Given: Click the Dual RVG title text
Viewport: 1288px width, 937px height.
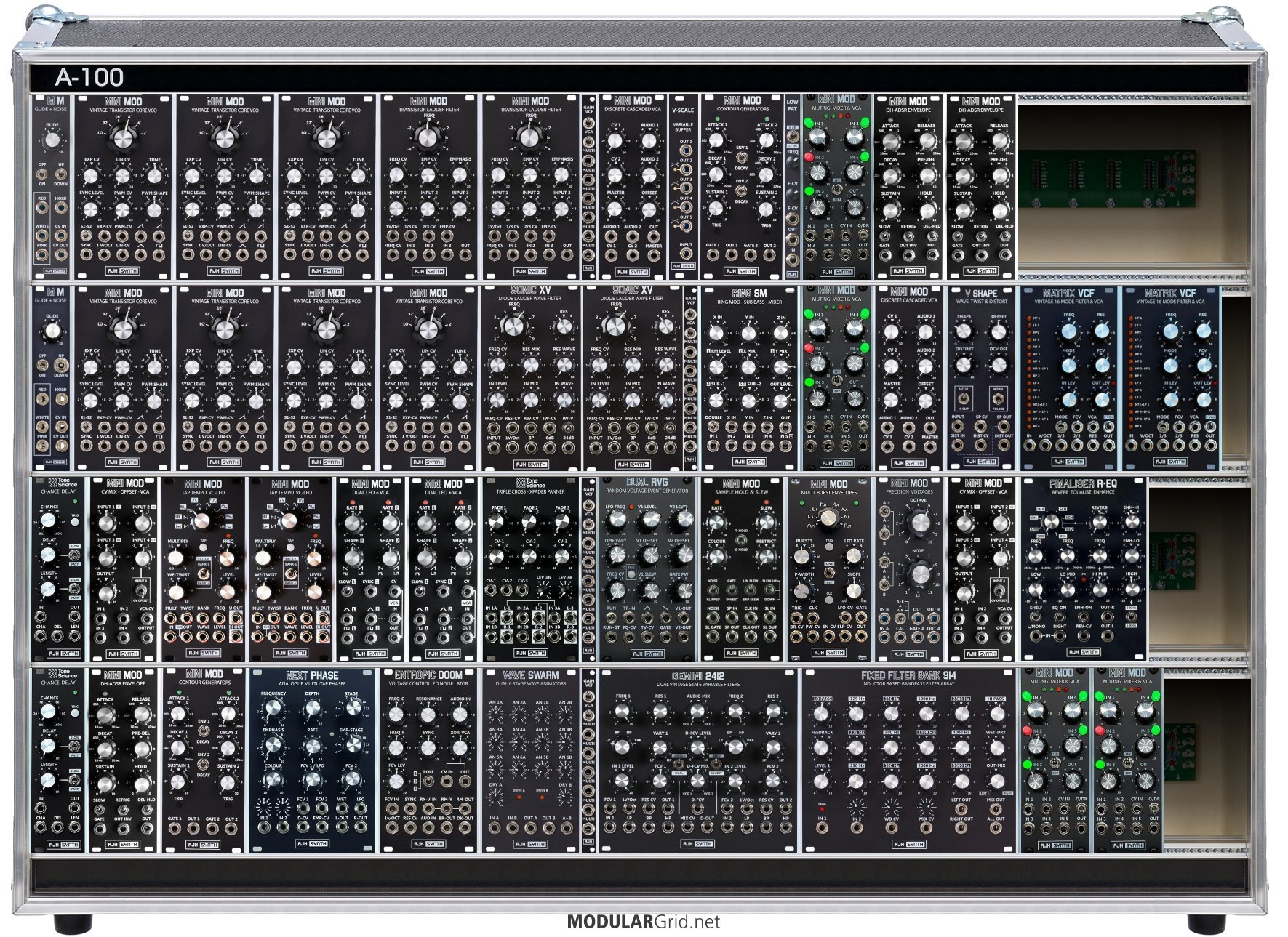Looking at the screenshot, I should pyautogui.click(x=647, y=483).
